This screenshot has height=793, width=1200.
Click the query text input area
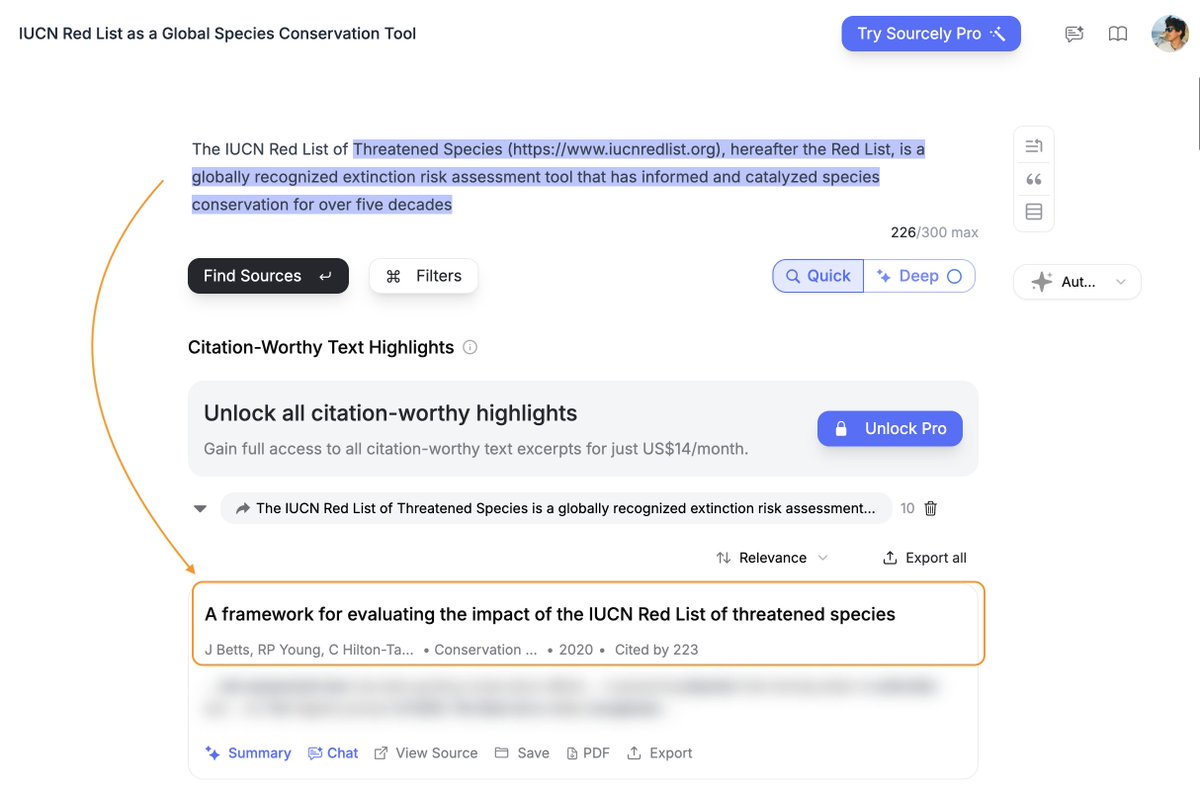coord(585,177)
